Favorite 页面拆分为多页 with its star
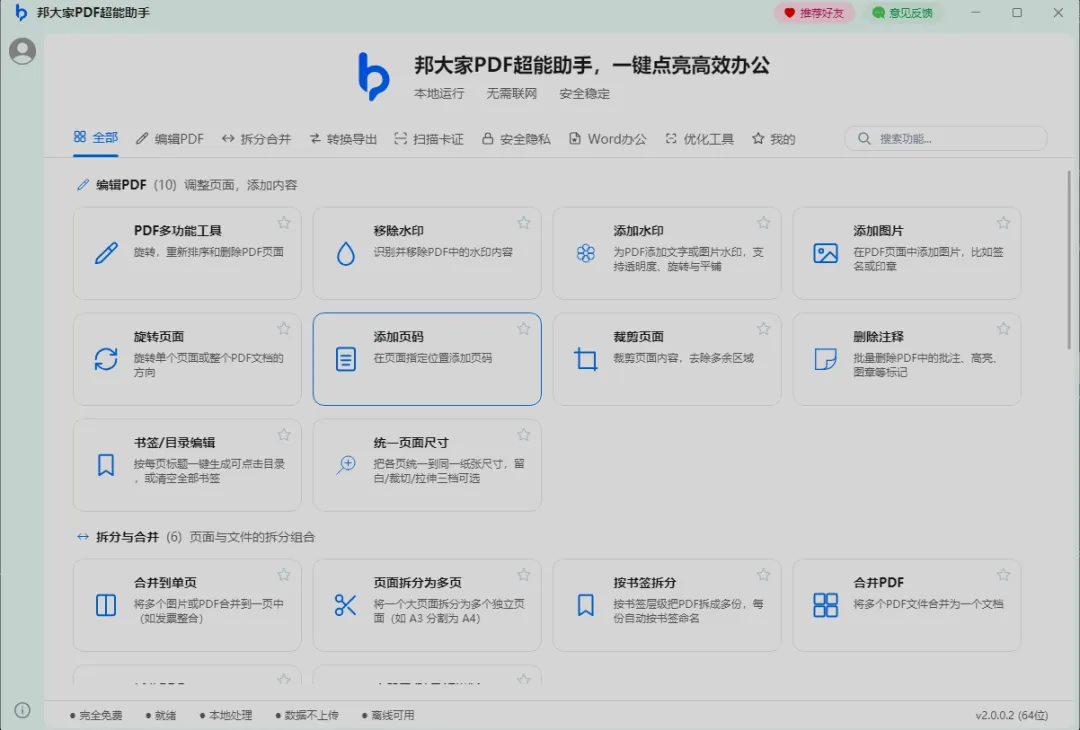Image resolution: width=1080 pixels, height=730 pixels. 523,574
